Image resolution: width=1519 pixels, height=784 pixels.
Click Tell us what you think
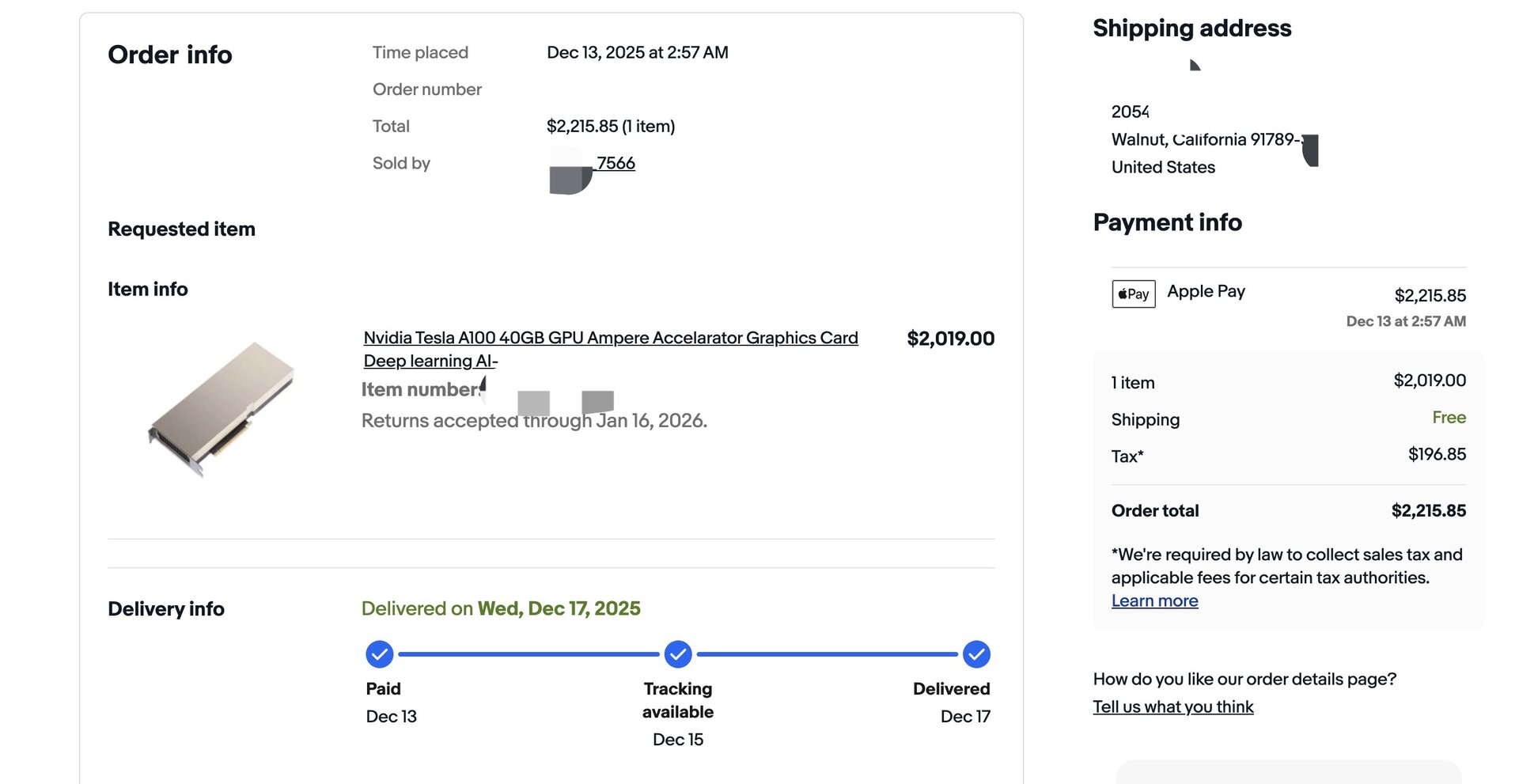click(x=1172, y=706)
